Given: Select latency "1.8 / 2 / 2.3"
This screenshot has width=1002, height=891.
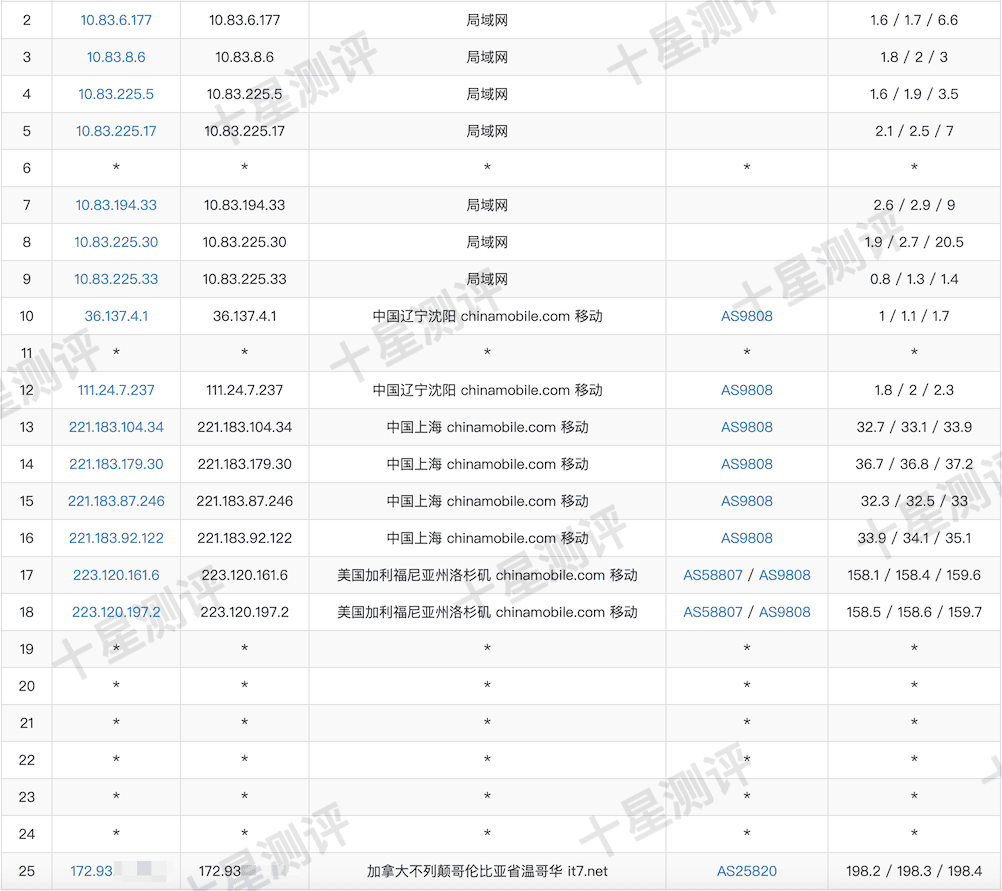Looking at the screenshot, I should [914, 391].
